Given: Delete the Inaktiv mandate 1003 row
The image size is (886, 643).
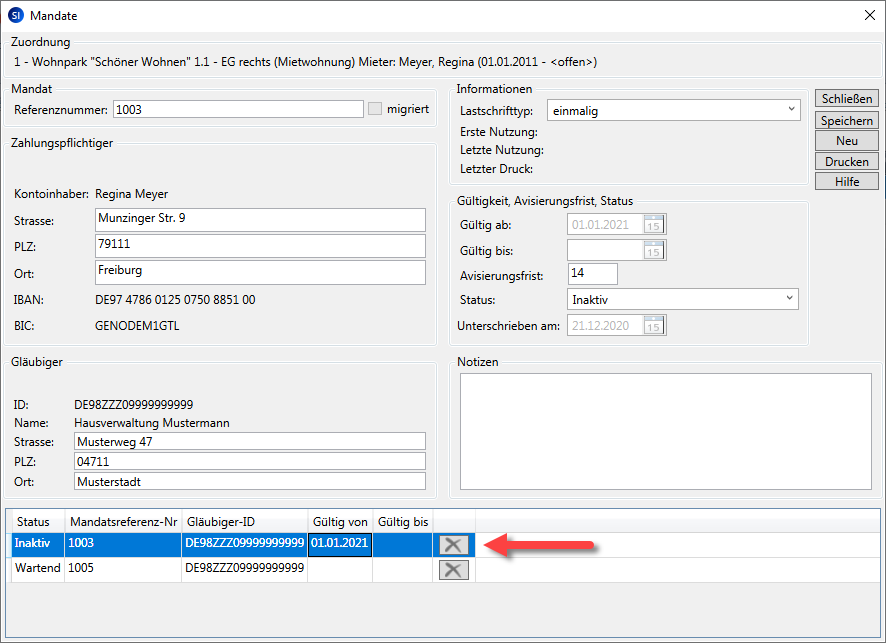Looking at the screenshot, I should click(453, 544).
